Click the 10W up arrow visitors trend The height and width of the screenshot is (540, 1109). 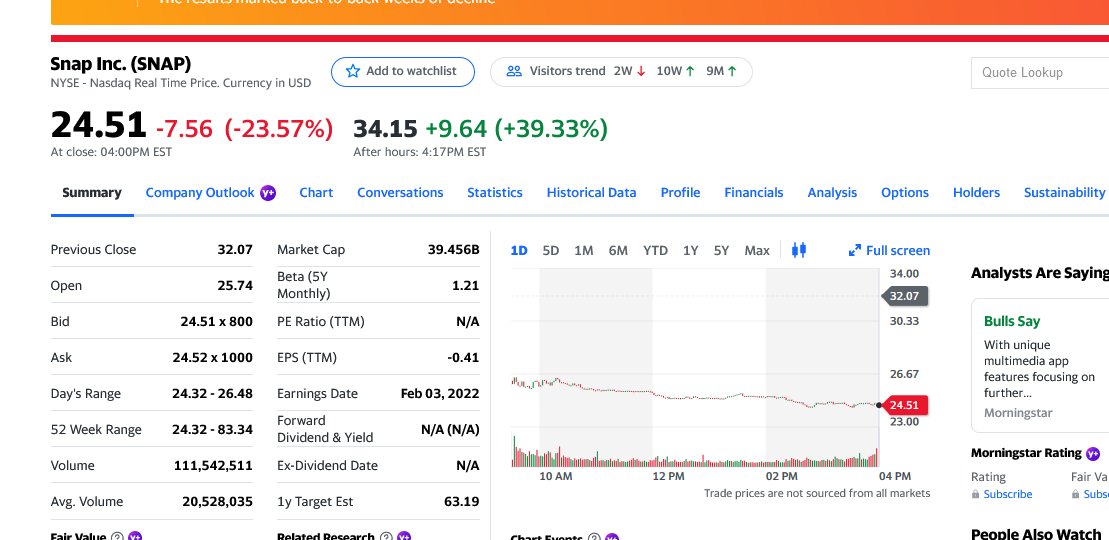pyautogui.click(x=690, y=71)
